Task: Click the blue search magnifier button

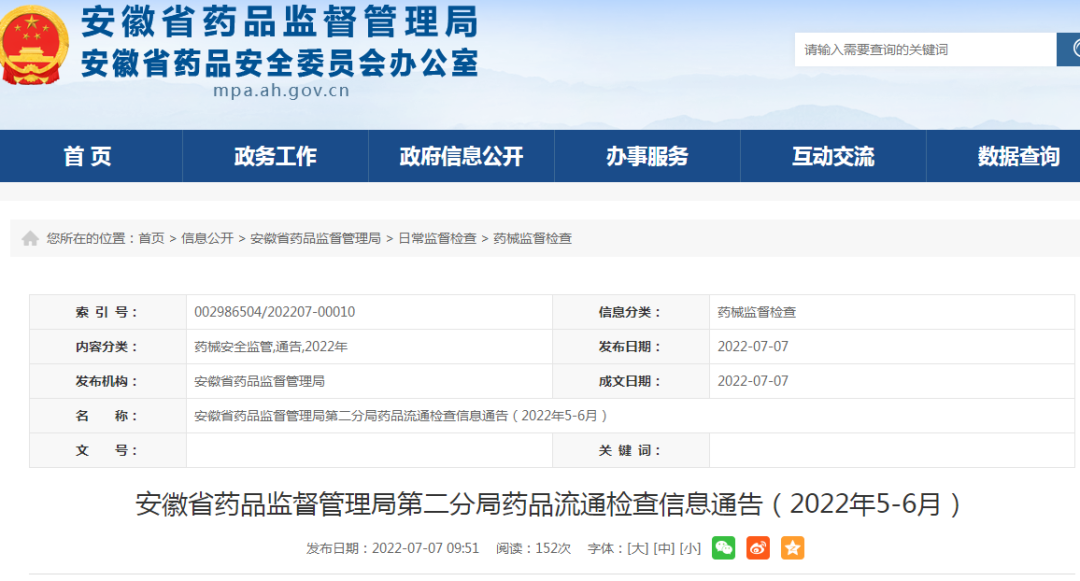Action: (x=1070, y=49)
